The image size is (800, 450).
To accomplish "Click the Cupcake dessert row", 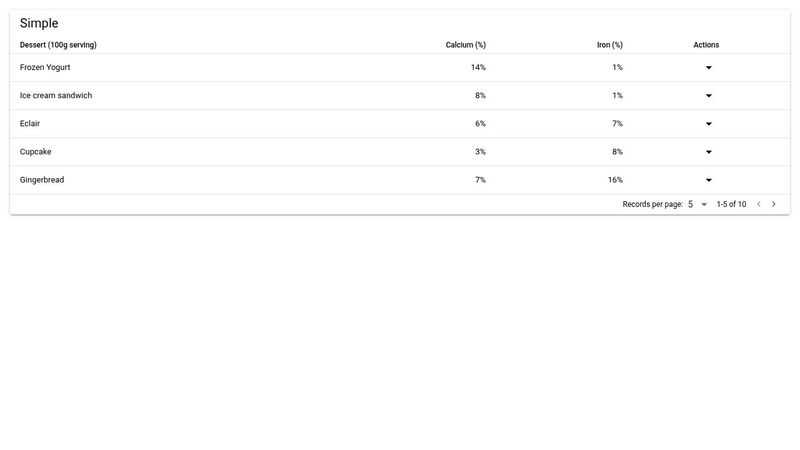I will tap(36, 152).
